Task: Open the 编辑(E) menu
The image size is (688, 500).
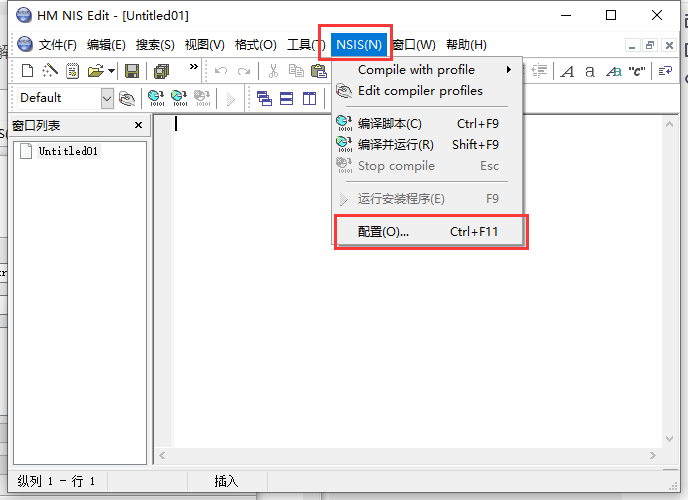Action: tap(106, 45)
